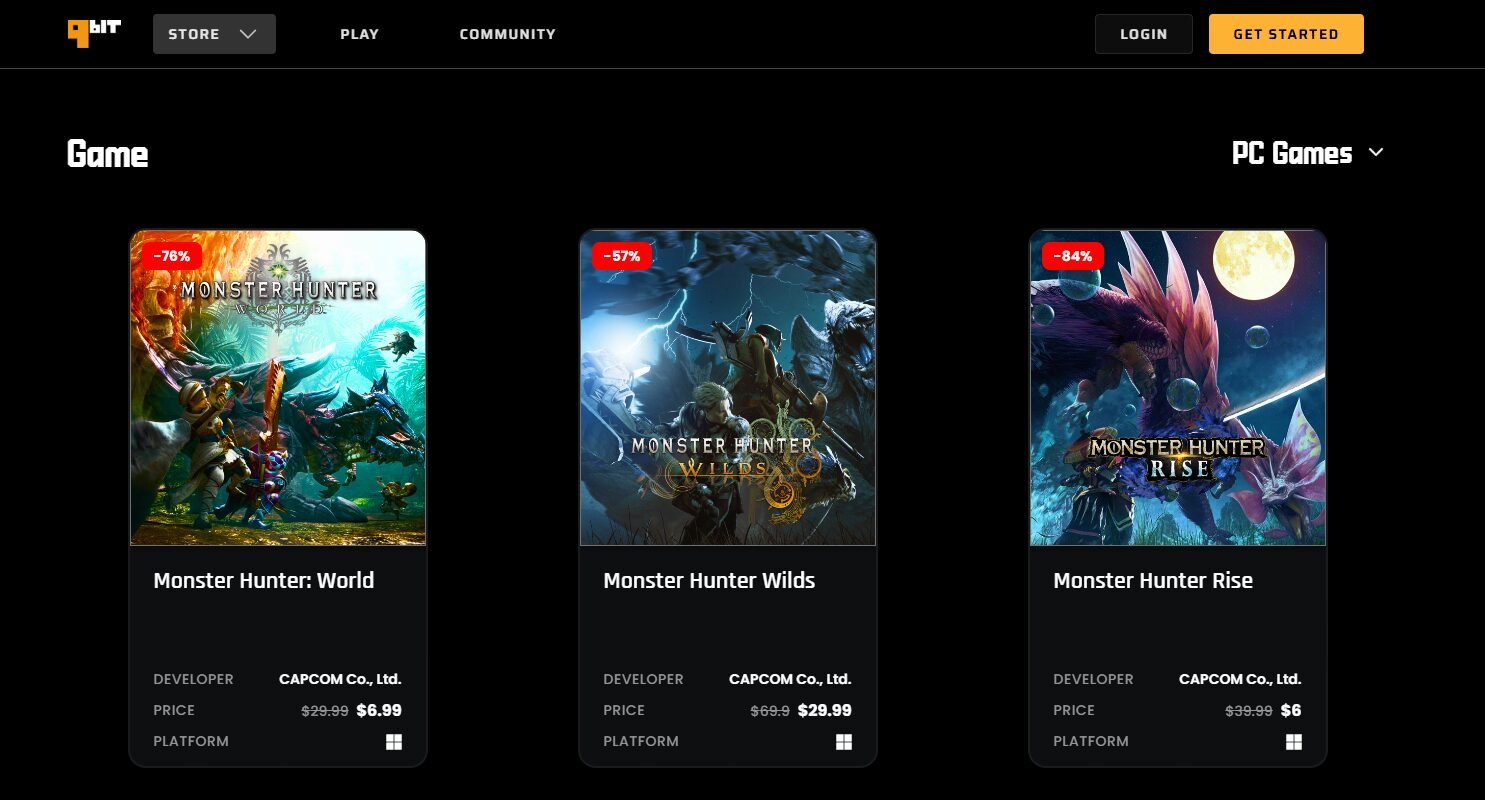This screenshot has height=800, width=1485.
Task: Click the GET STARTED button
Action: (x=1285, y=34)
